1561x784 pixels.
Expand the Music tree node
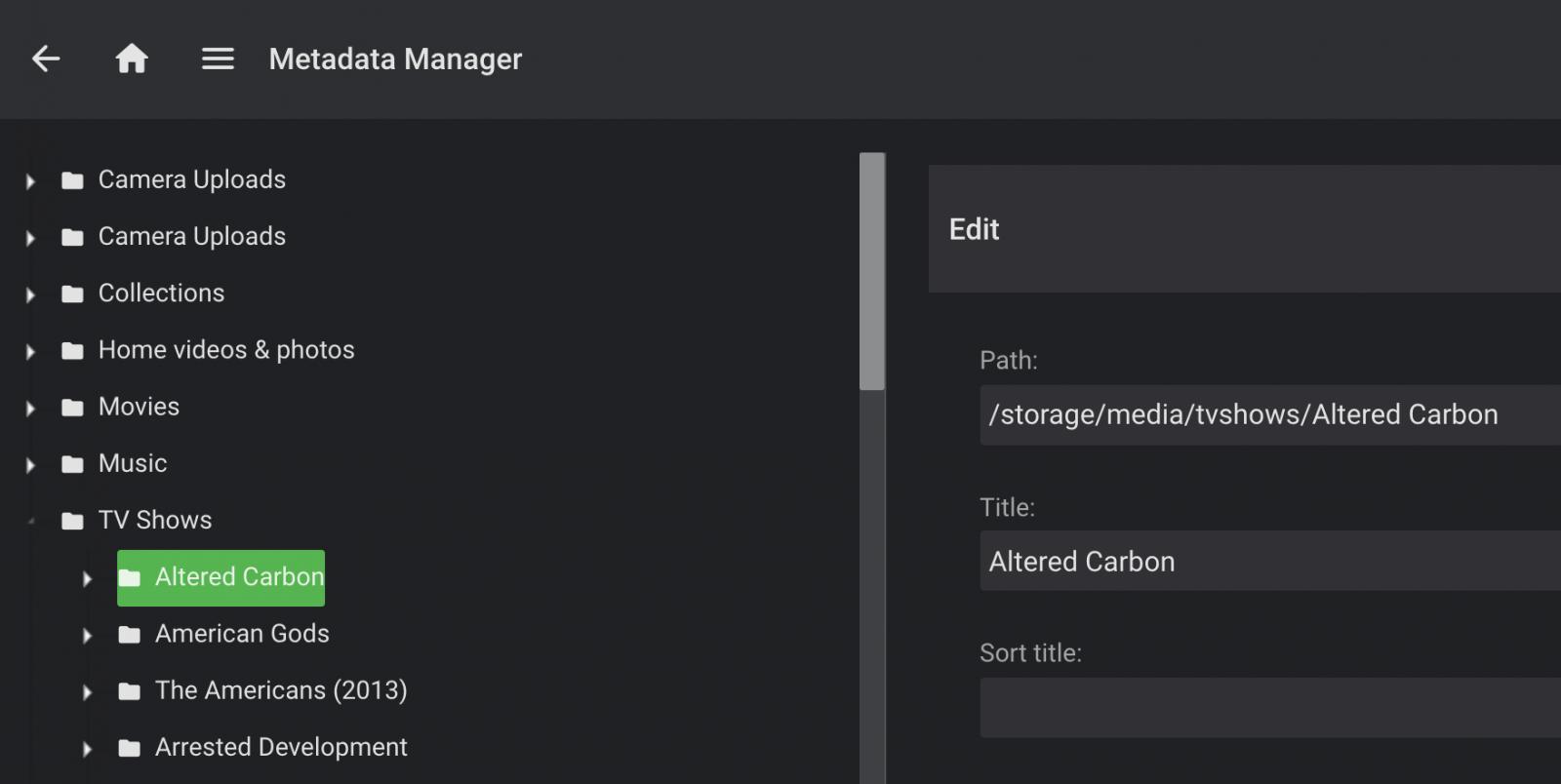(30, 465)
